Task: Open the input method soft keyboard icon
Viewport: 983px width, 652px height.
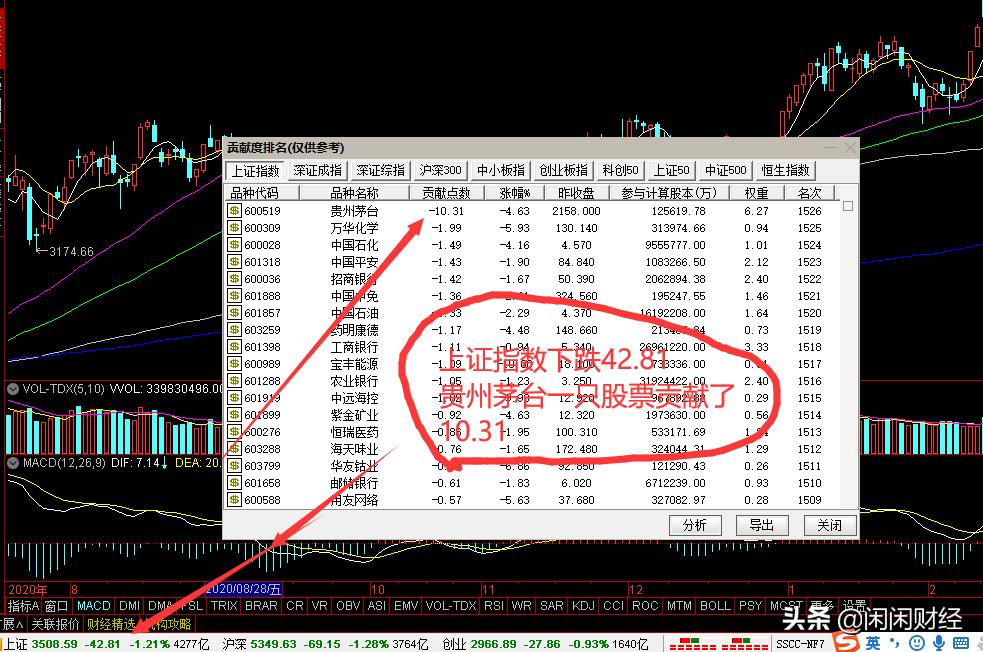Action: click(960, 643)
